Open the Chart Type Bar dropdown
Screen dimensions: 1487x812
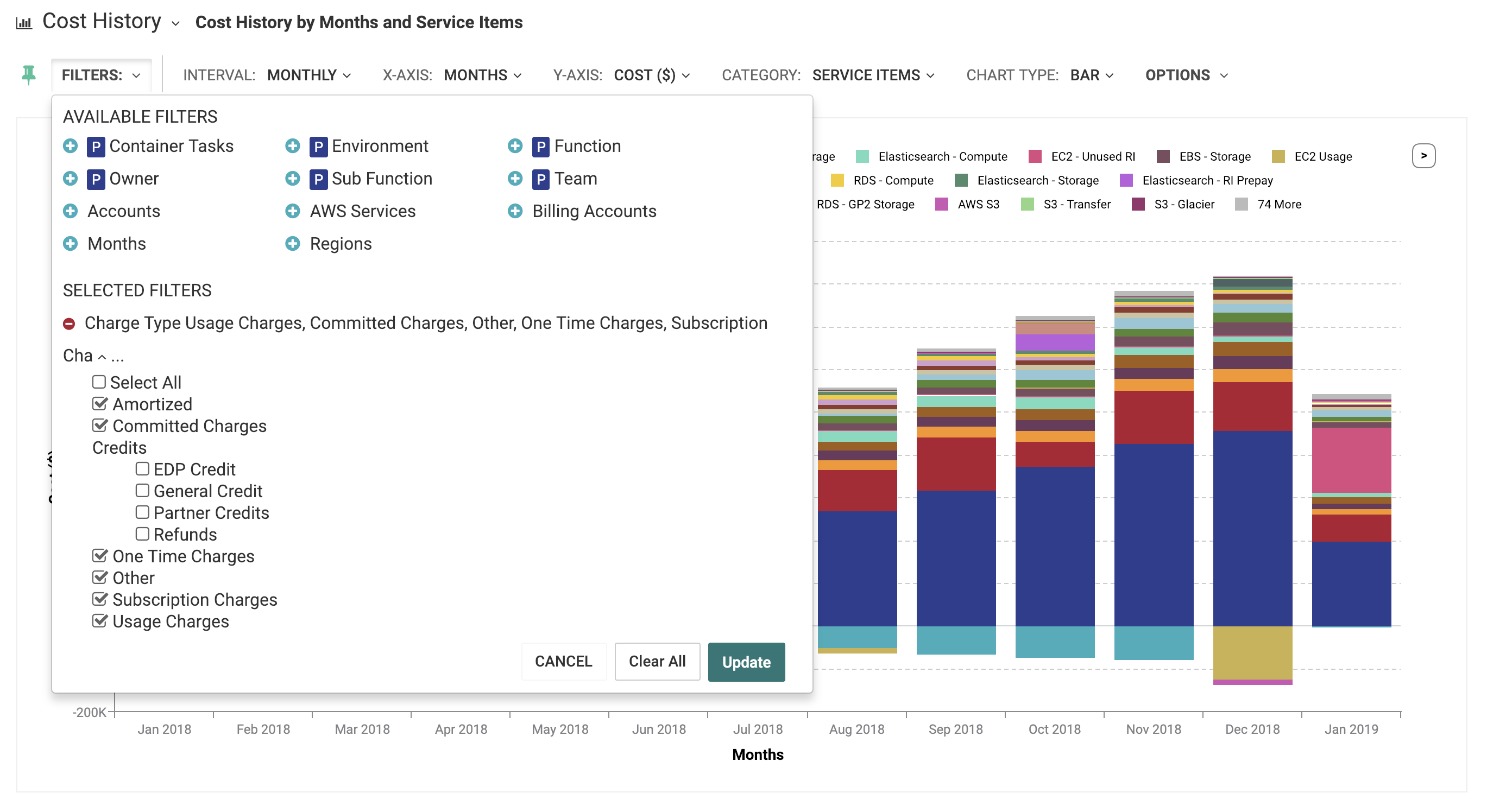click(x=1091, y=75)
